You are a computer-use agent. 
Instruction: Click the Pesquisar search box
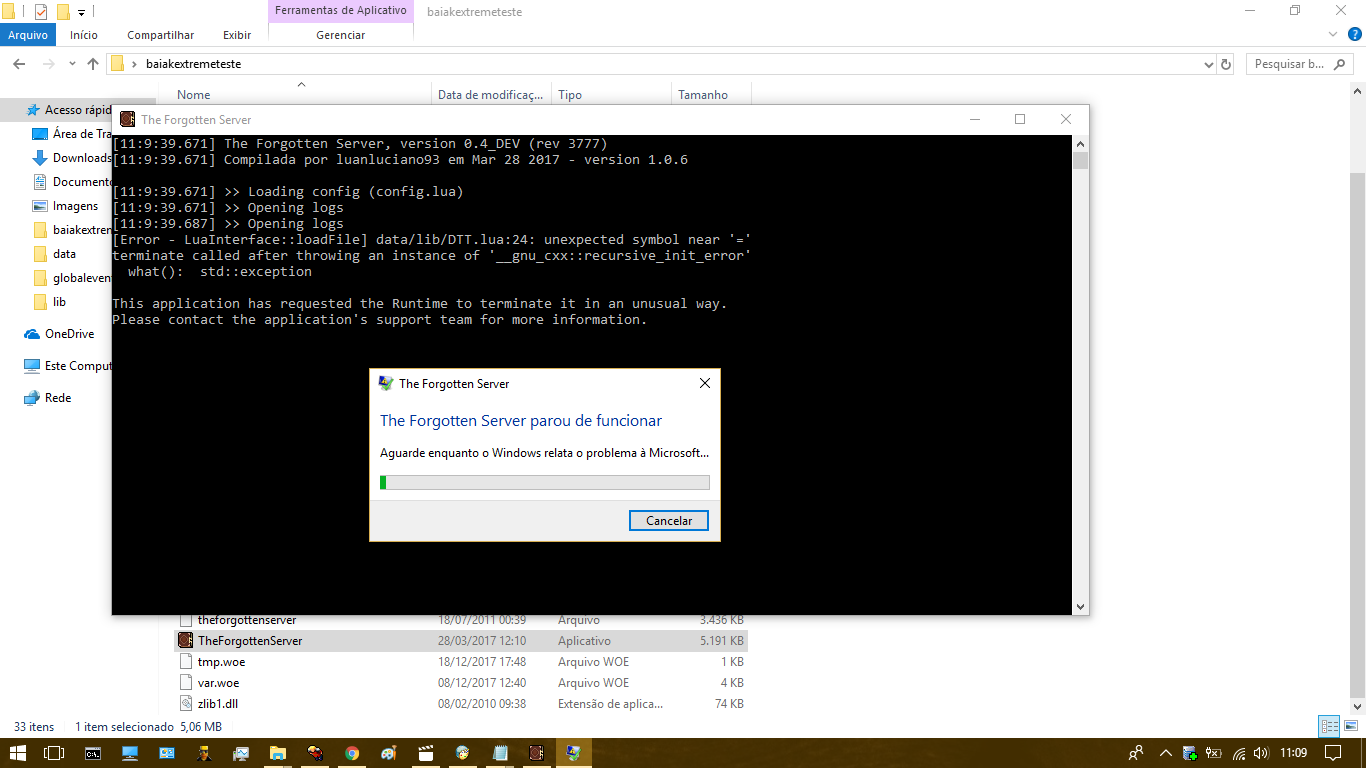[1299, 64]
